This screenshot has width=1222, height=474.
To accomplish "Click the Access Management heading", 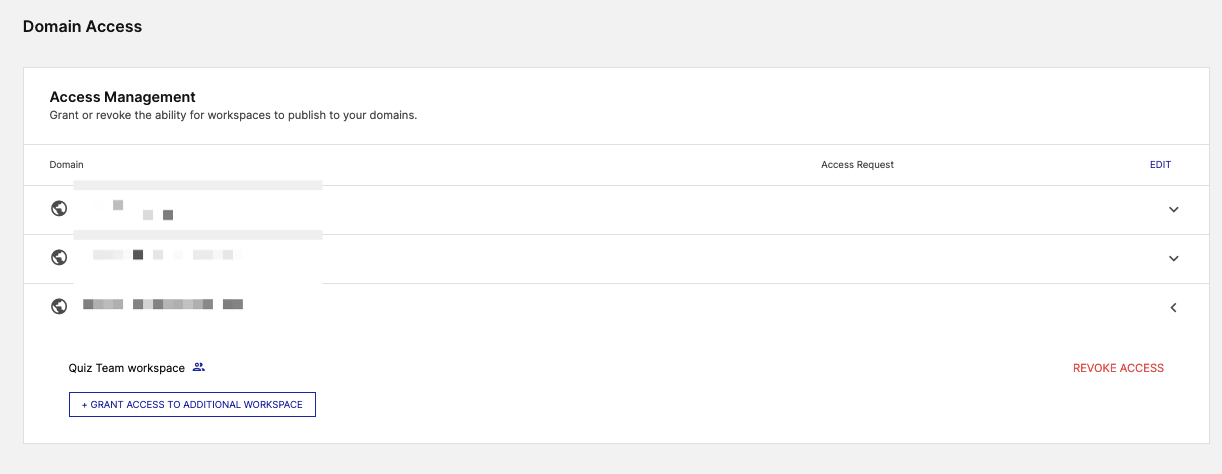I will (122, 97).
